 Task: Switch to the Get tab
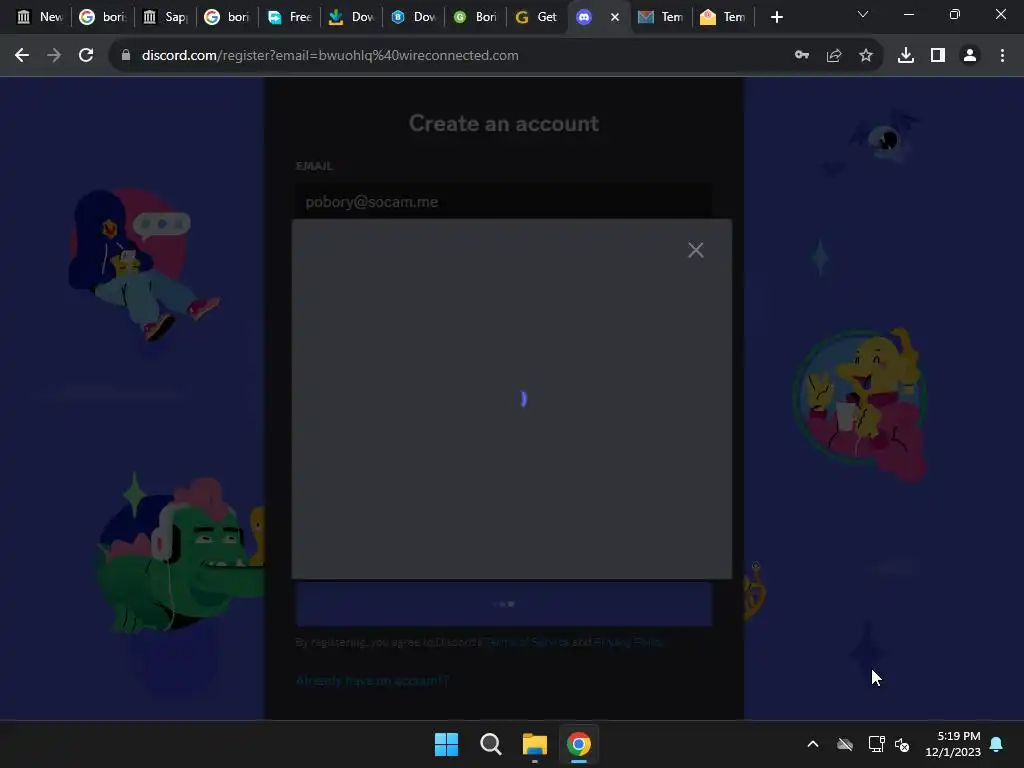(x=537, y=18)
